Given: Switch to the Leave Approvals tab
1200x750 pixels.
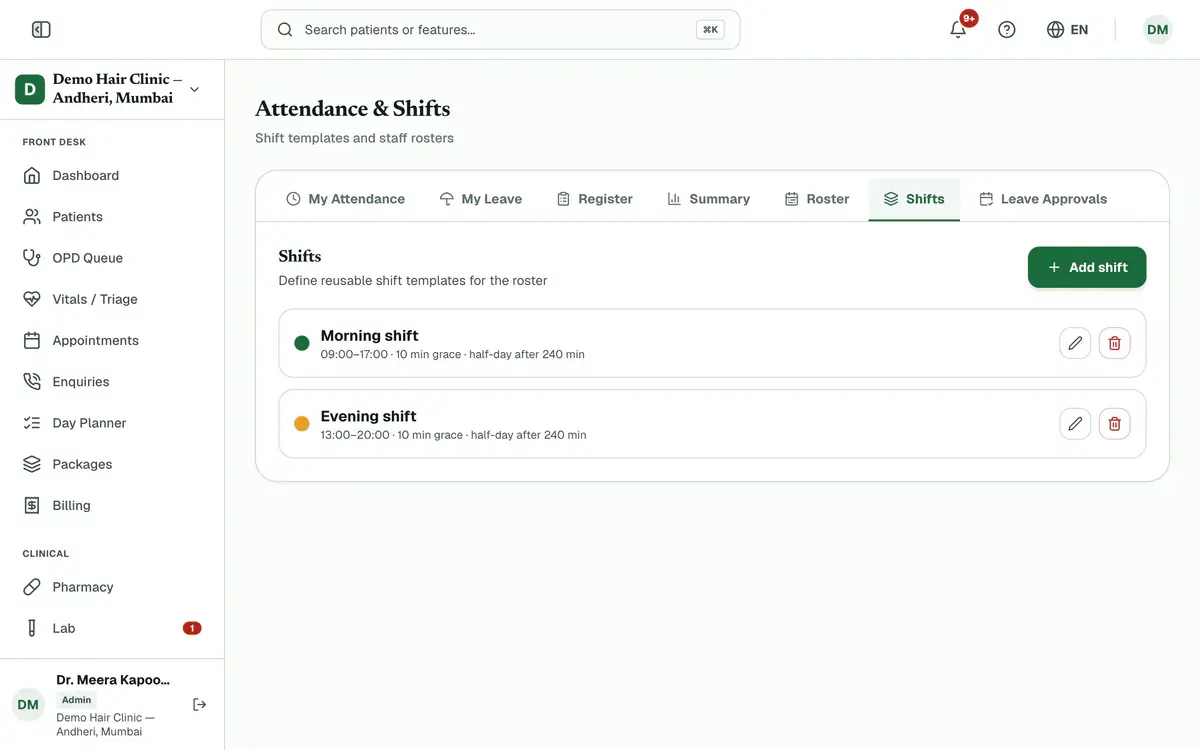Looking at the screenshot, I should pos(1043,199).
